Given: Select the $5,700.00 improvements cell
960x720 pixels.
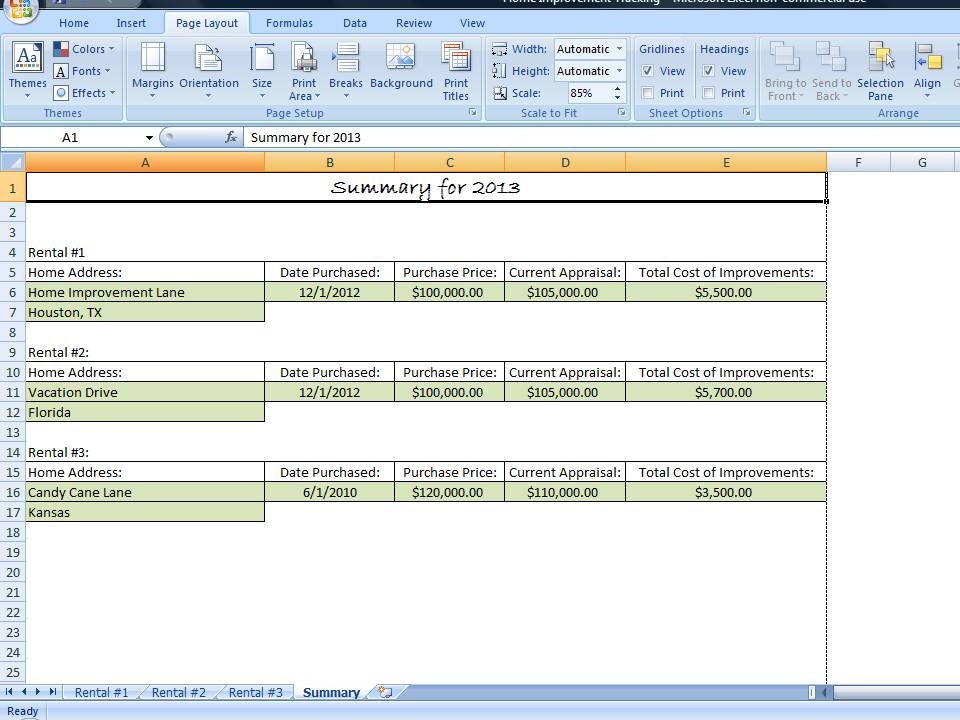Looking at the screenshot, I should coord(726,392).
